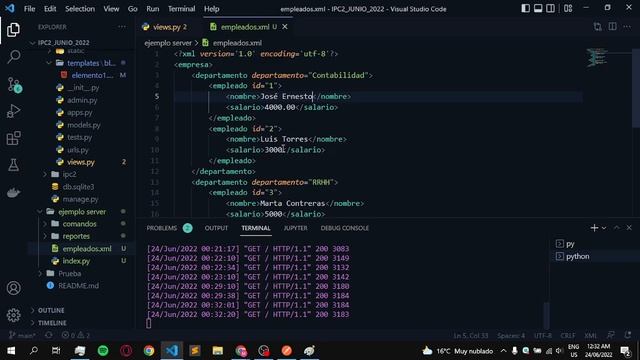Close the terminal panel

[x=629, y=228]
